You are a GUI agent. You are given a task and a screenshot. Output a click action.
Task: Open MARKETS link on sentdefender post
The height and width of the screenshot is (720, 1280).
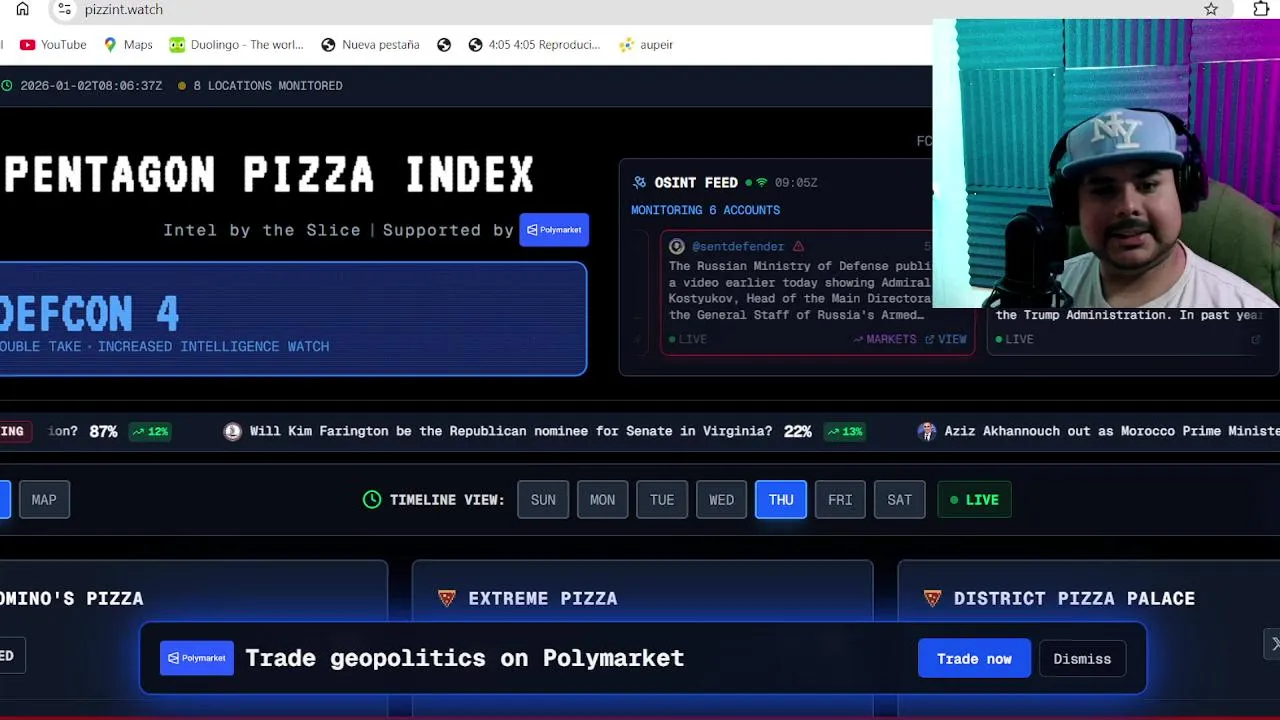pyautogui.click(x=884, y=339)
